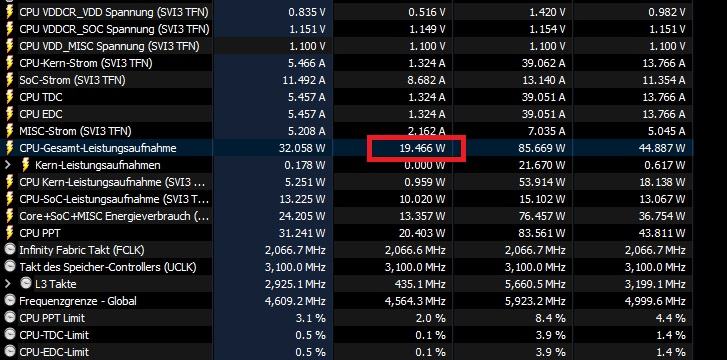
Task: Click the 1.420 V VDDCR_VDD maximum value
Action: [x=547, y=12]
